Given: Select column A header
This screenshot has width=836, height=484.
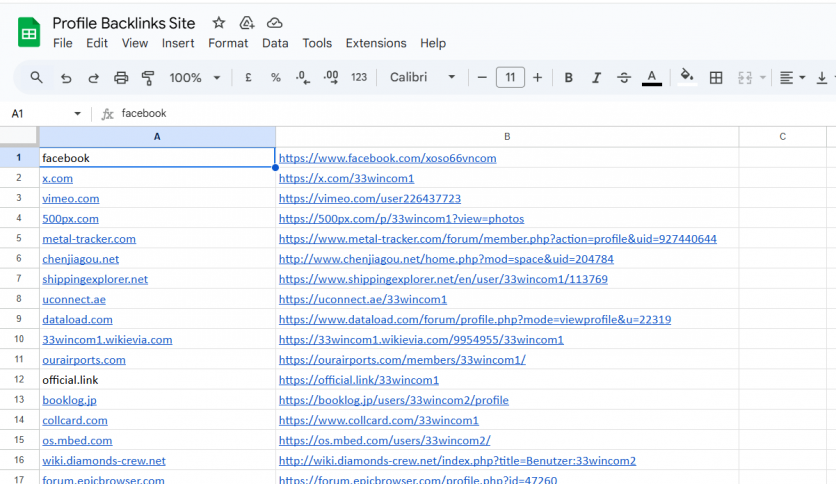Looking at the screenshot, I should (x=157, y=137).
